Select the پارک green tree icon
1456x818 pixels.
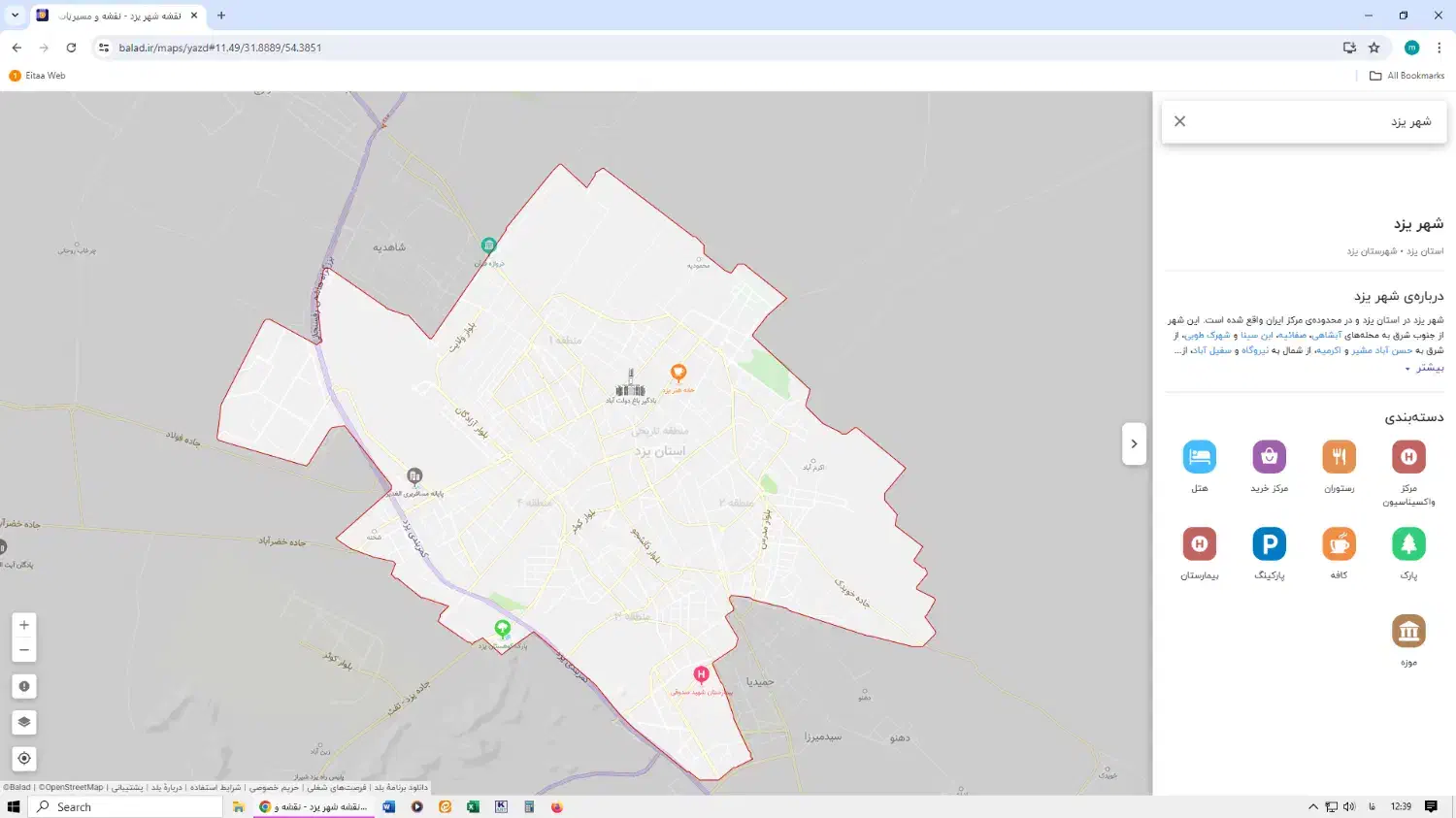[1408, 543]
